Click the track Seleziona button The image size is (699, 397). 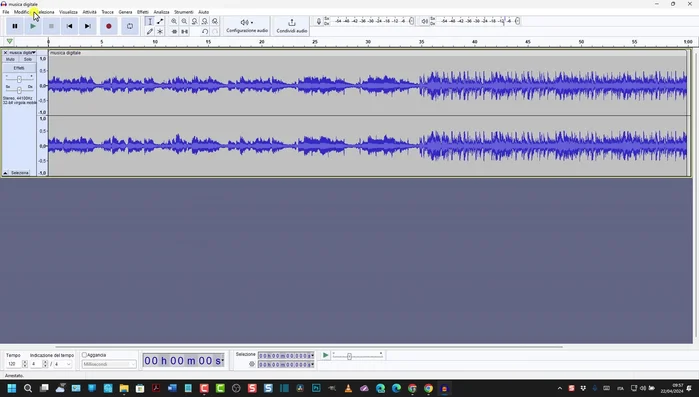click(20, 173)
